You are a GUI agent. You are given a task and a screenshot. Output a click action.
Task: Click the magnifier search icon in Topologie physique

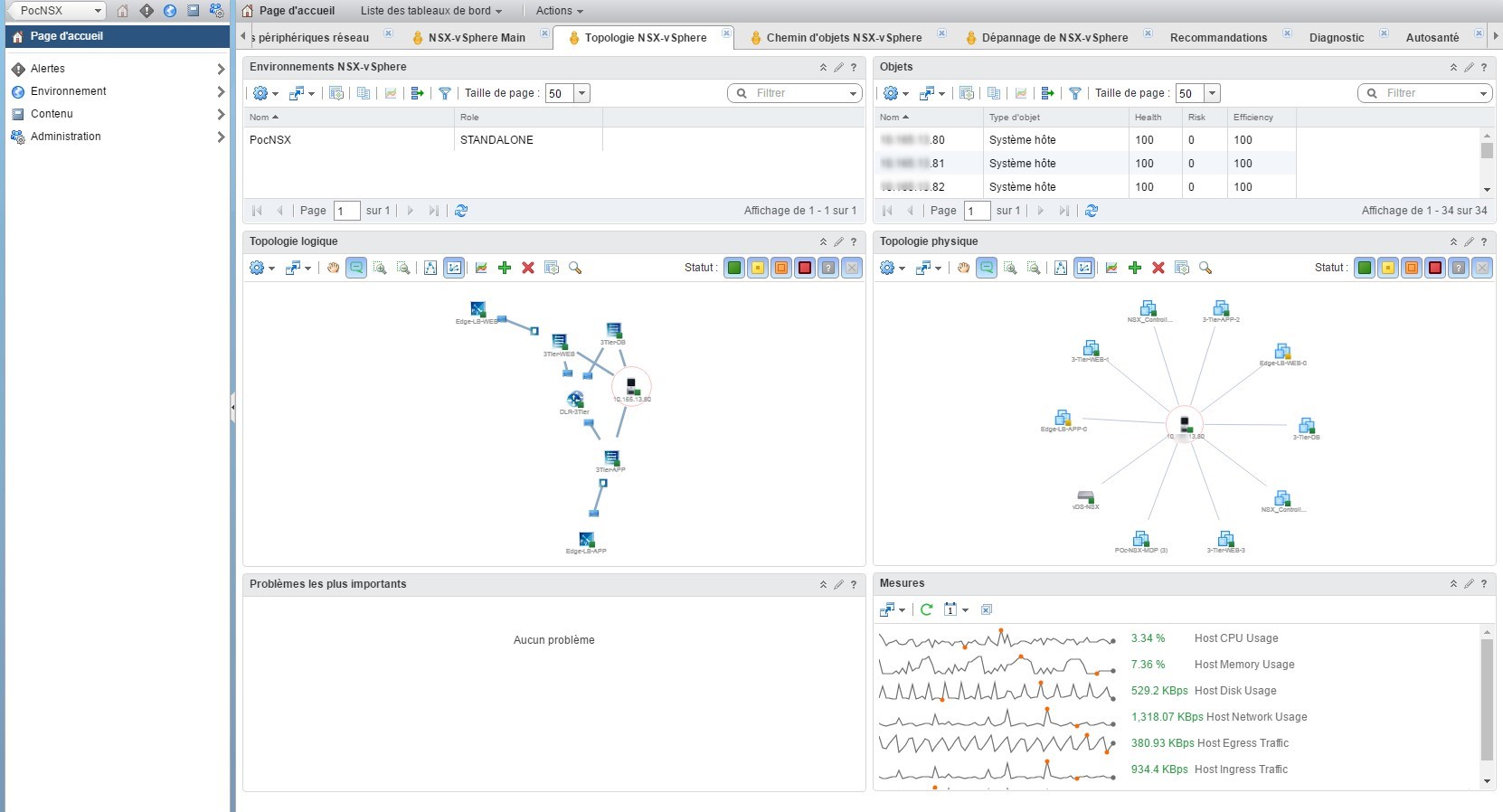1205,268
